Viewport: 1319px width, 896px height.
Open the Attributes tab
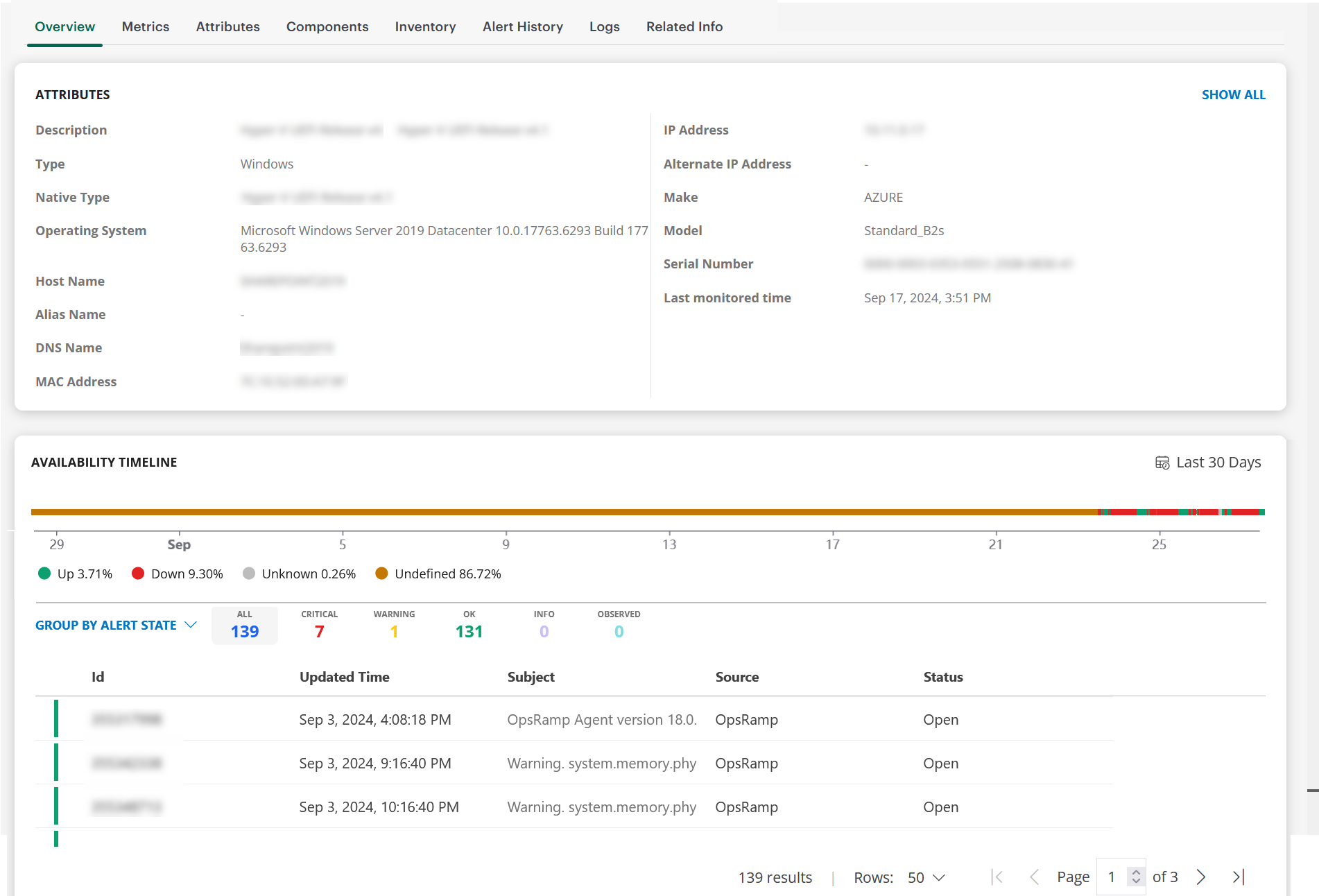tap(227, 26)
